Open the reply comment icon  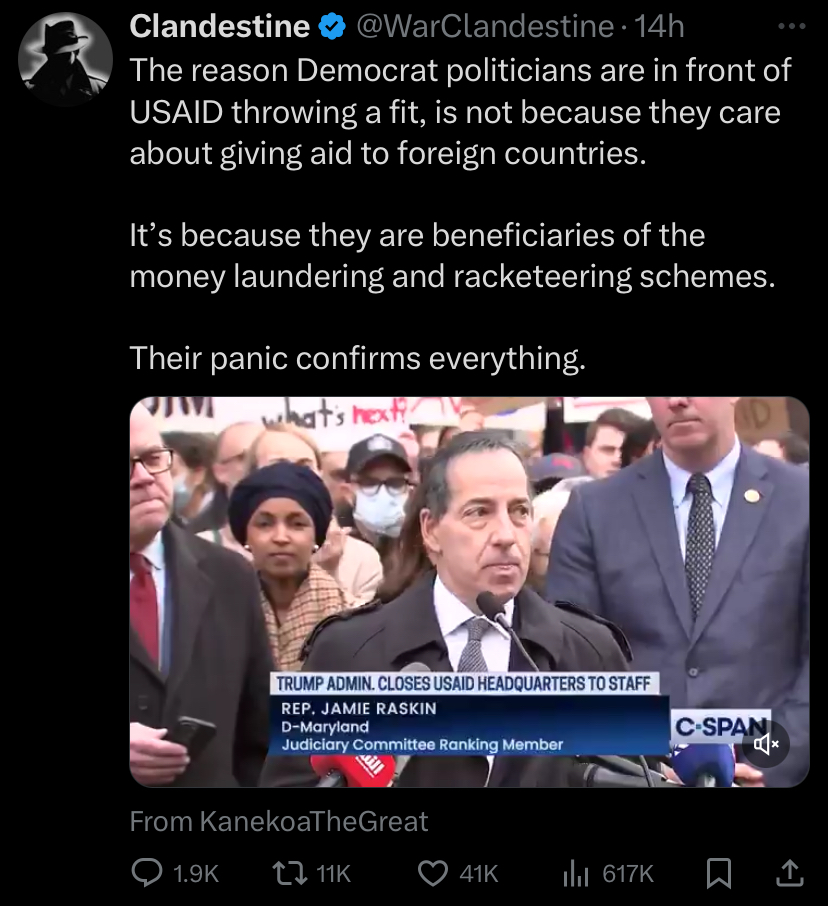coord(147,873)
